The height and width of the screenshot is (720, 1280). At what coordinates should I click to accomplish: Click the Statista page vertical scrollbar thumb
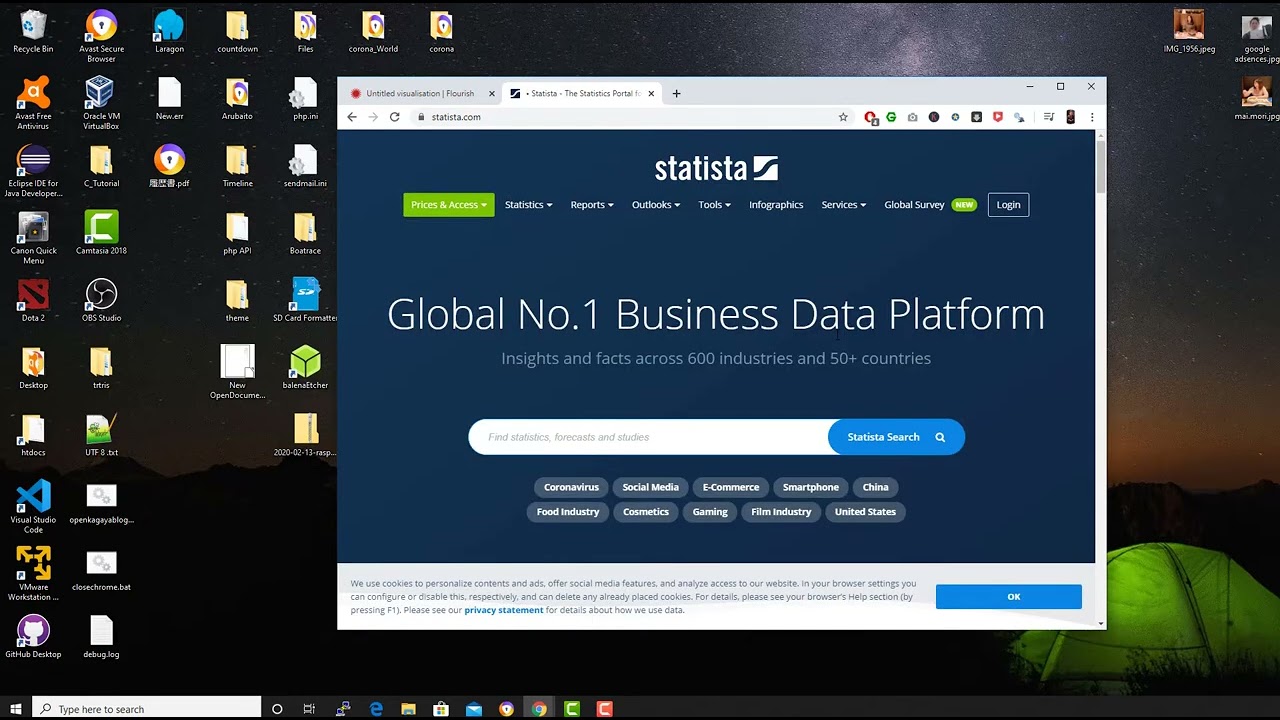pyautogui.click(x=1101, y=167)
